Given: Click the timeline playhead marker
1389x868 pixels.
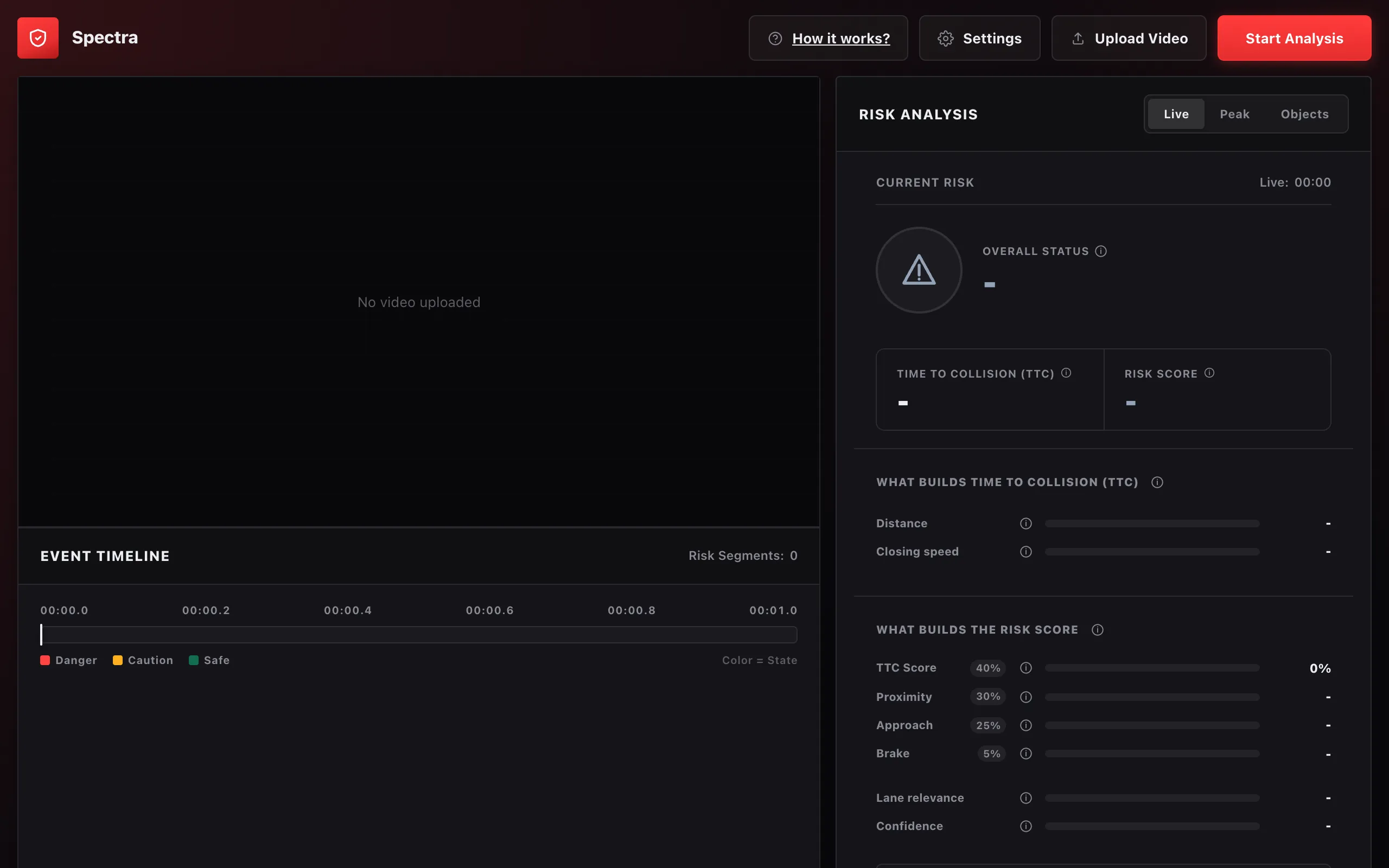Looking at the screenshot, I should pos(41,634).
